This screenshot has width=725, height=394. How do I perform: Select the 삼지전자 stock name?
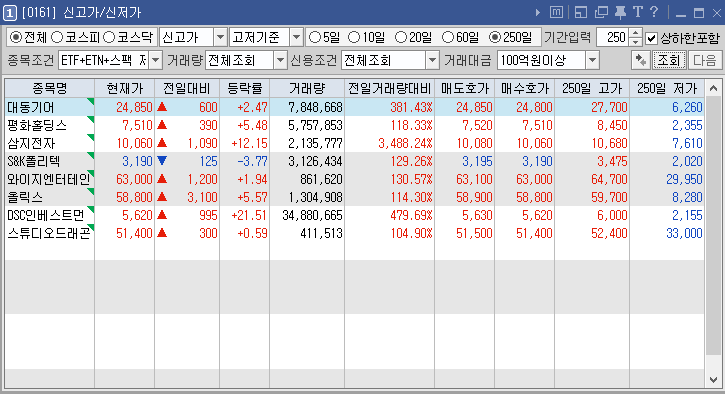coord(31,143)
